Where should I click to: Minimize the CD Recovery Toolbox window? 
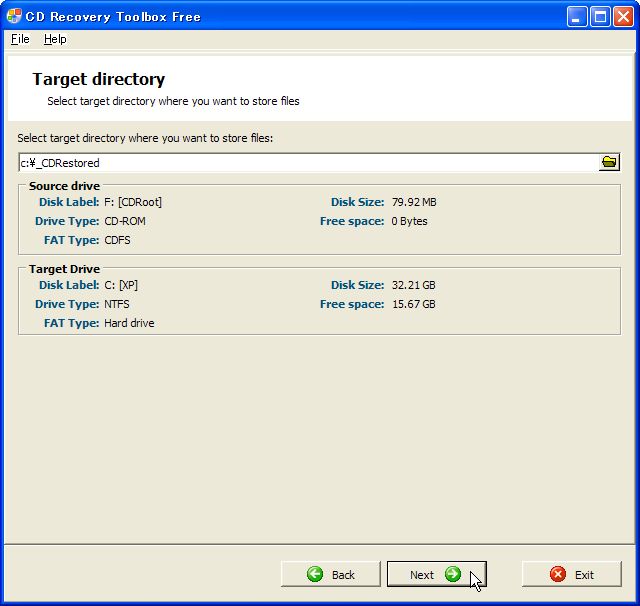point(576,17)
